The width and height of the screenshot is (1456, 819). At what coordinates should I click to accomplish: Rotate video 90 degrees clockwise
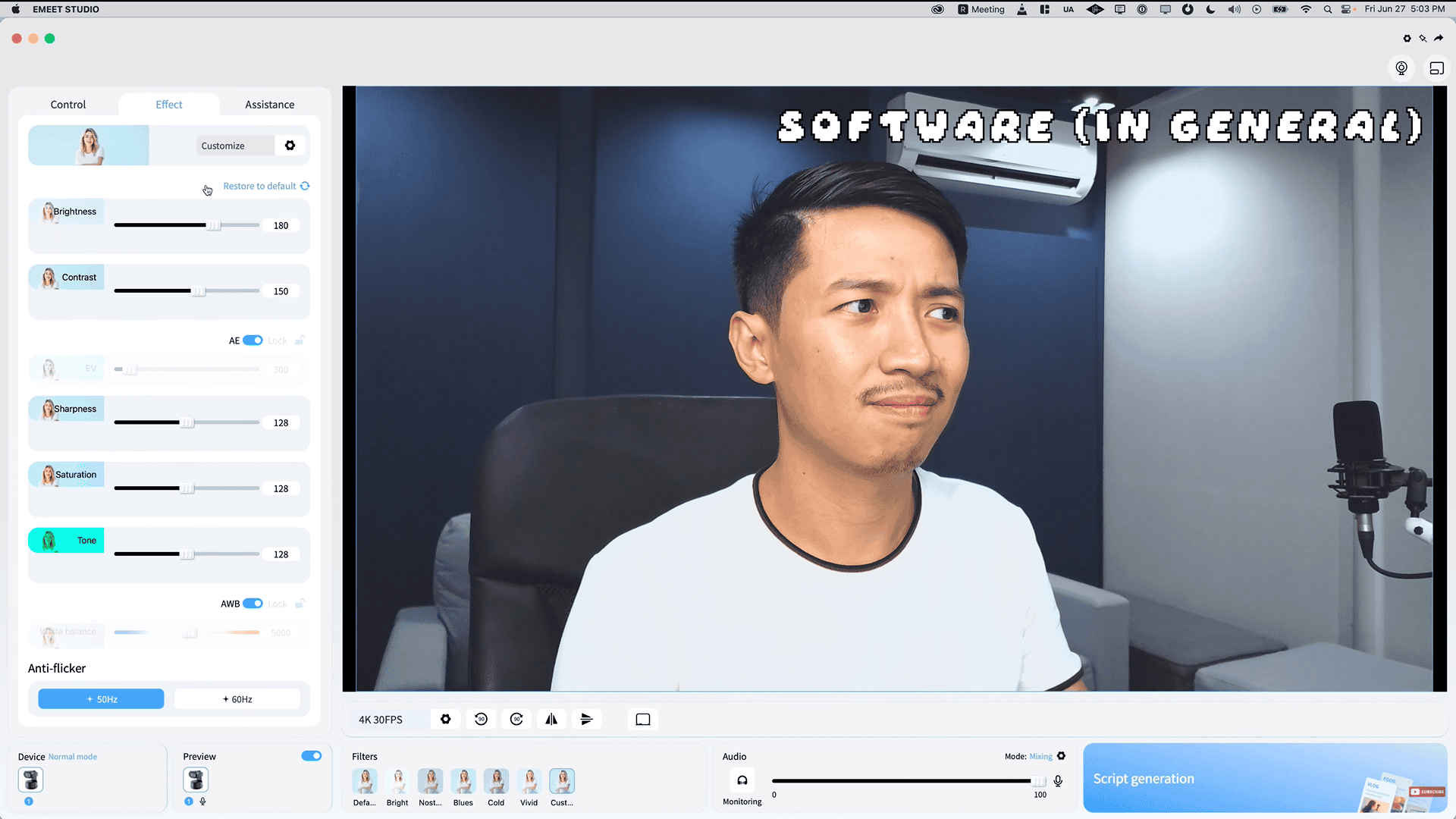click(x=516, y=719)
